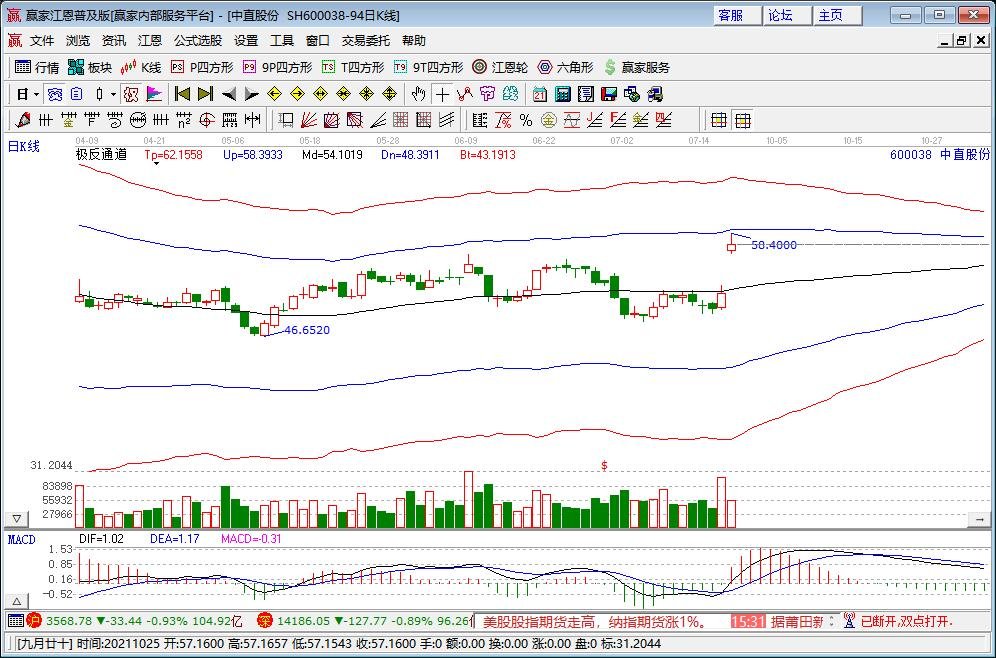Open the 江恩轮 Gann wheel
The width and height of the screenshot is (996, 658).
(500, 67)
